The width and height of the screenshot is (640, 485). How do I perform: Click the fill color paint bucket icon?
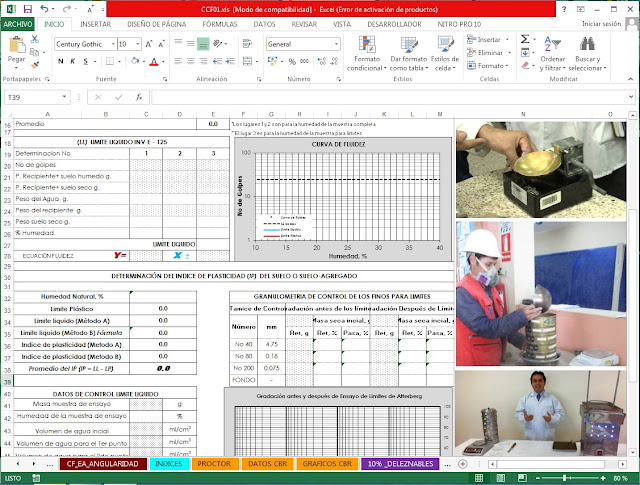coord(135,61)
